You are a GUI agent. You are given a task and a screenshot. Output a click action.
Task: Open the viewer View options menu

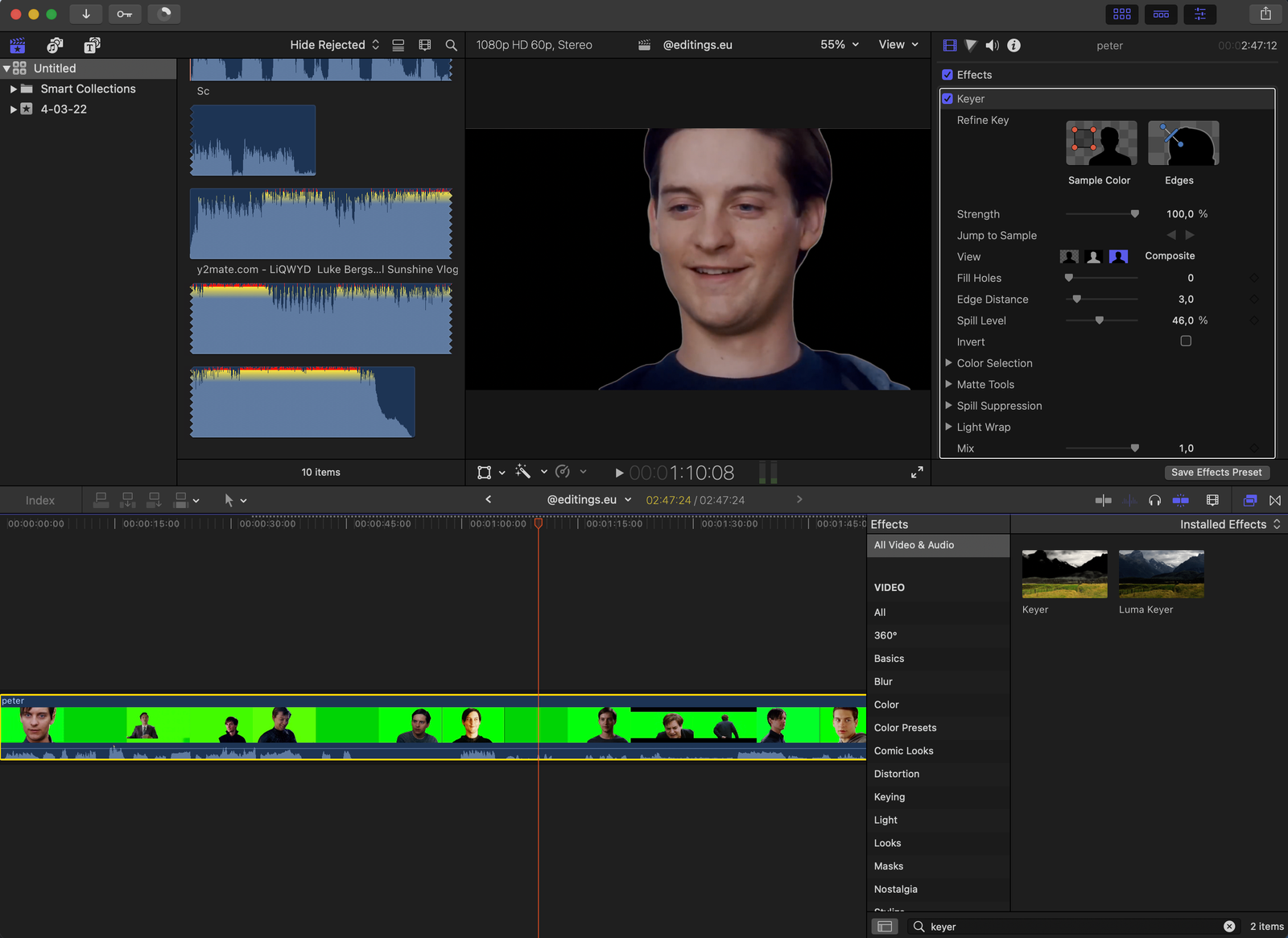pyautogui.click(x=898, y=44)
